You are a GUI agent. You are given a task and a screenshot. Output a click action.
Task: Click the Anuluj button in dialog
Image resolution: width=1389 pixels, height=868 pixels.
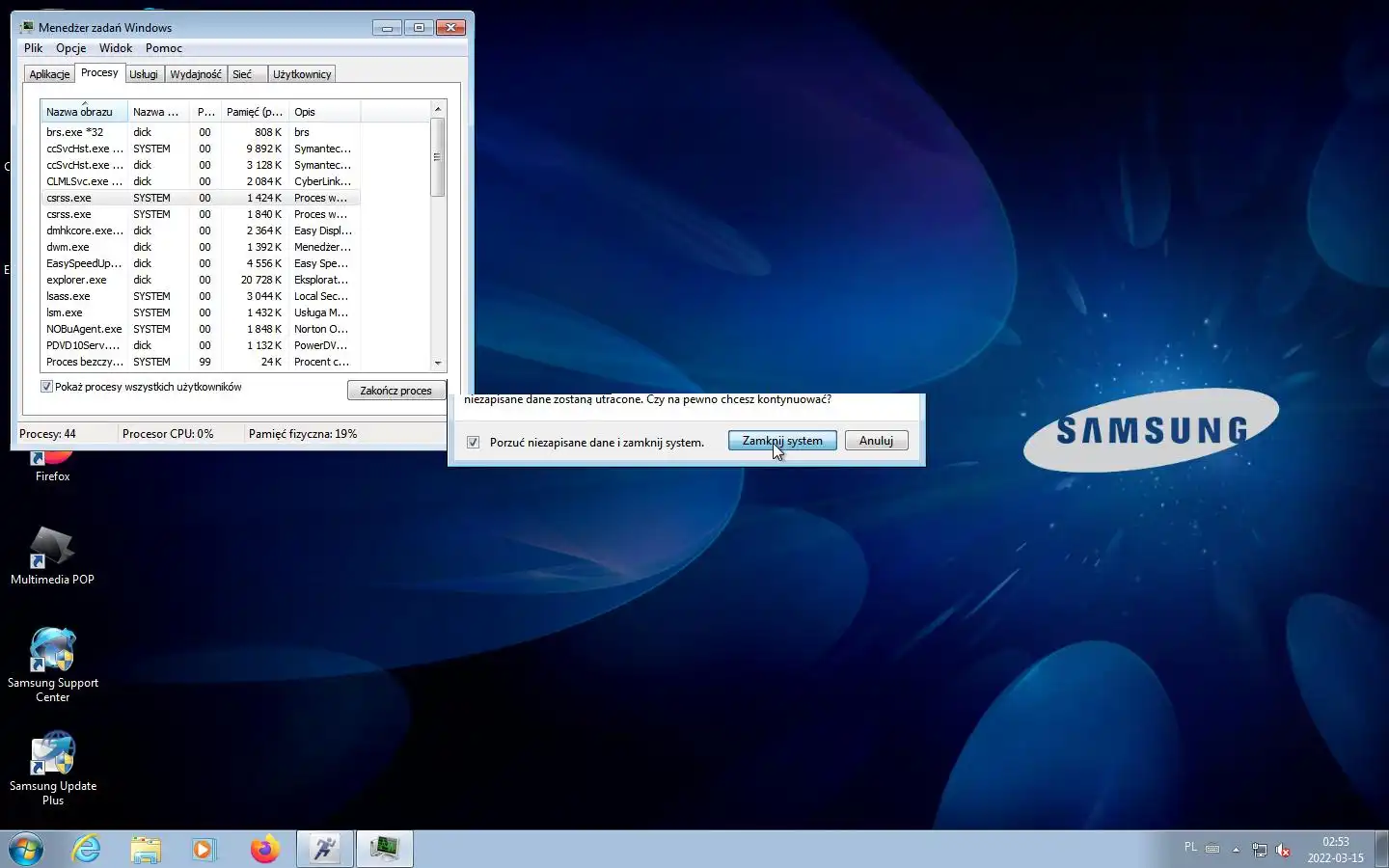pos(876,441)
